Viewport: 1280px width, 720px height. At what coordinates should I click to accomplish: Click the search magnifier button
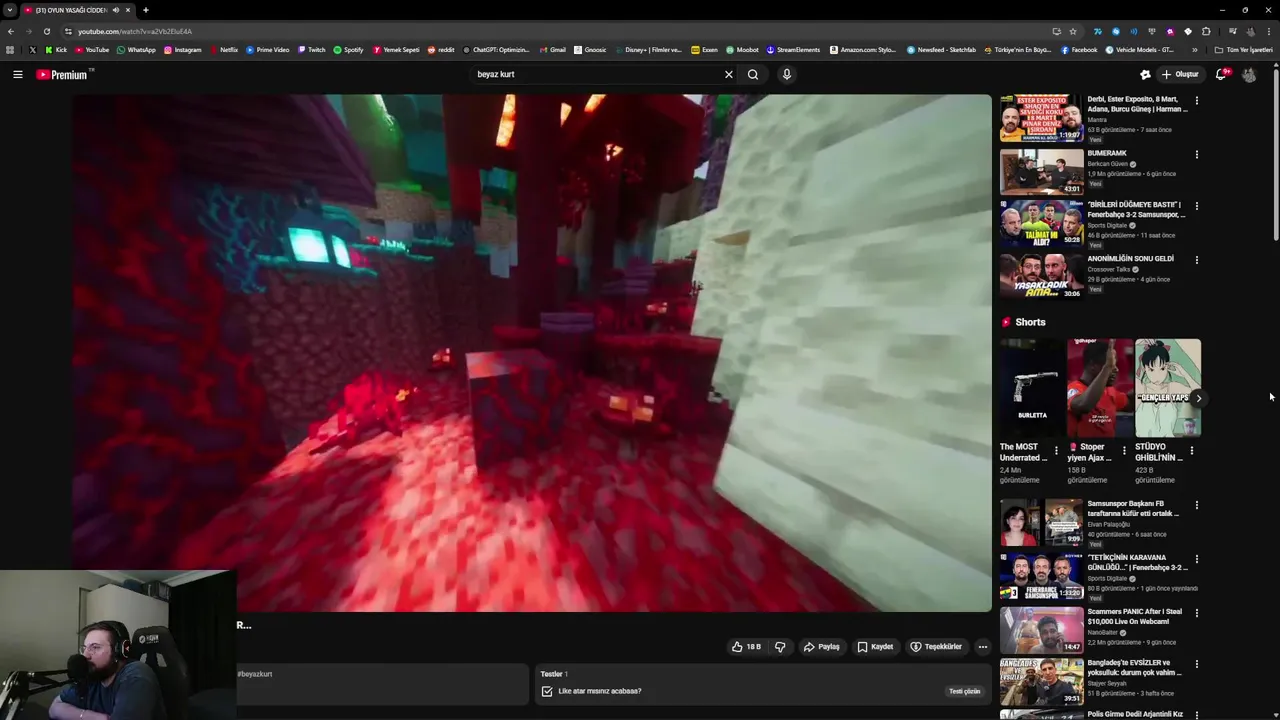click(x=753, y=74)
